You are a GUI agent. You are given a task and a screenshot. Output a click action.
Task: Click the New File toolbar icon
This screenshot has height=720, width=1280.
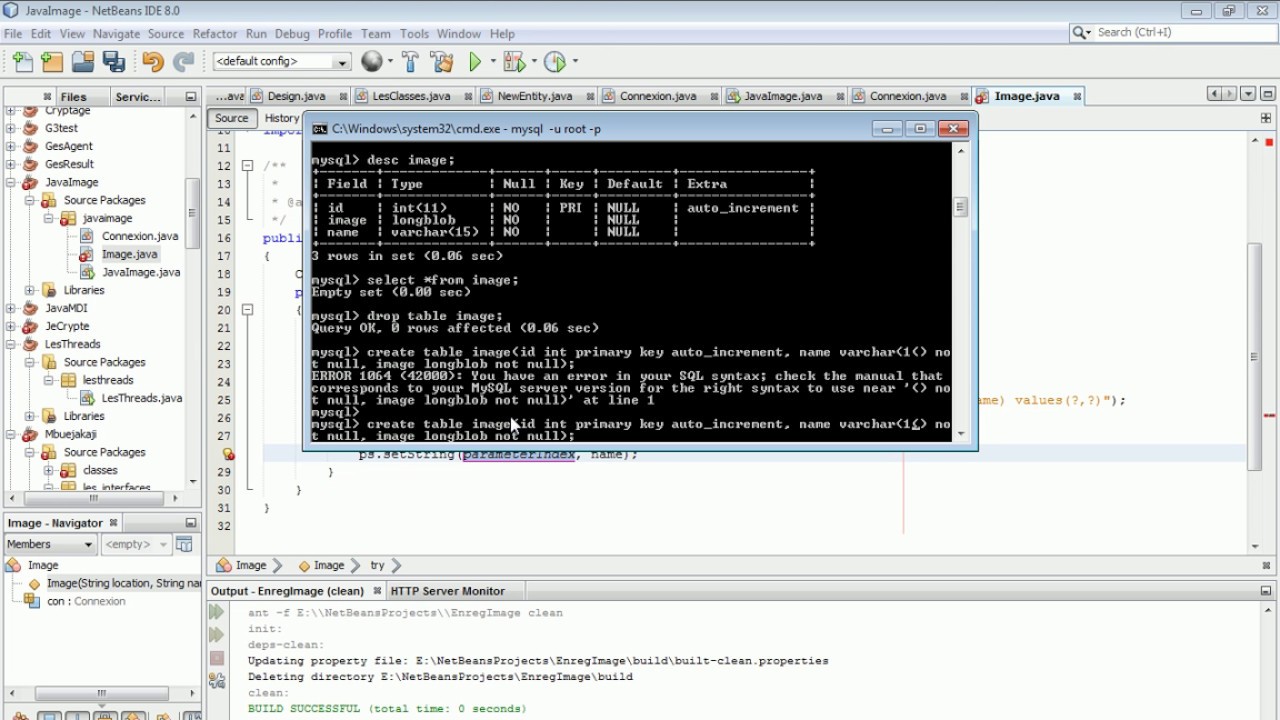(x=23, y=62)
